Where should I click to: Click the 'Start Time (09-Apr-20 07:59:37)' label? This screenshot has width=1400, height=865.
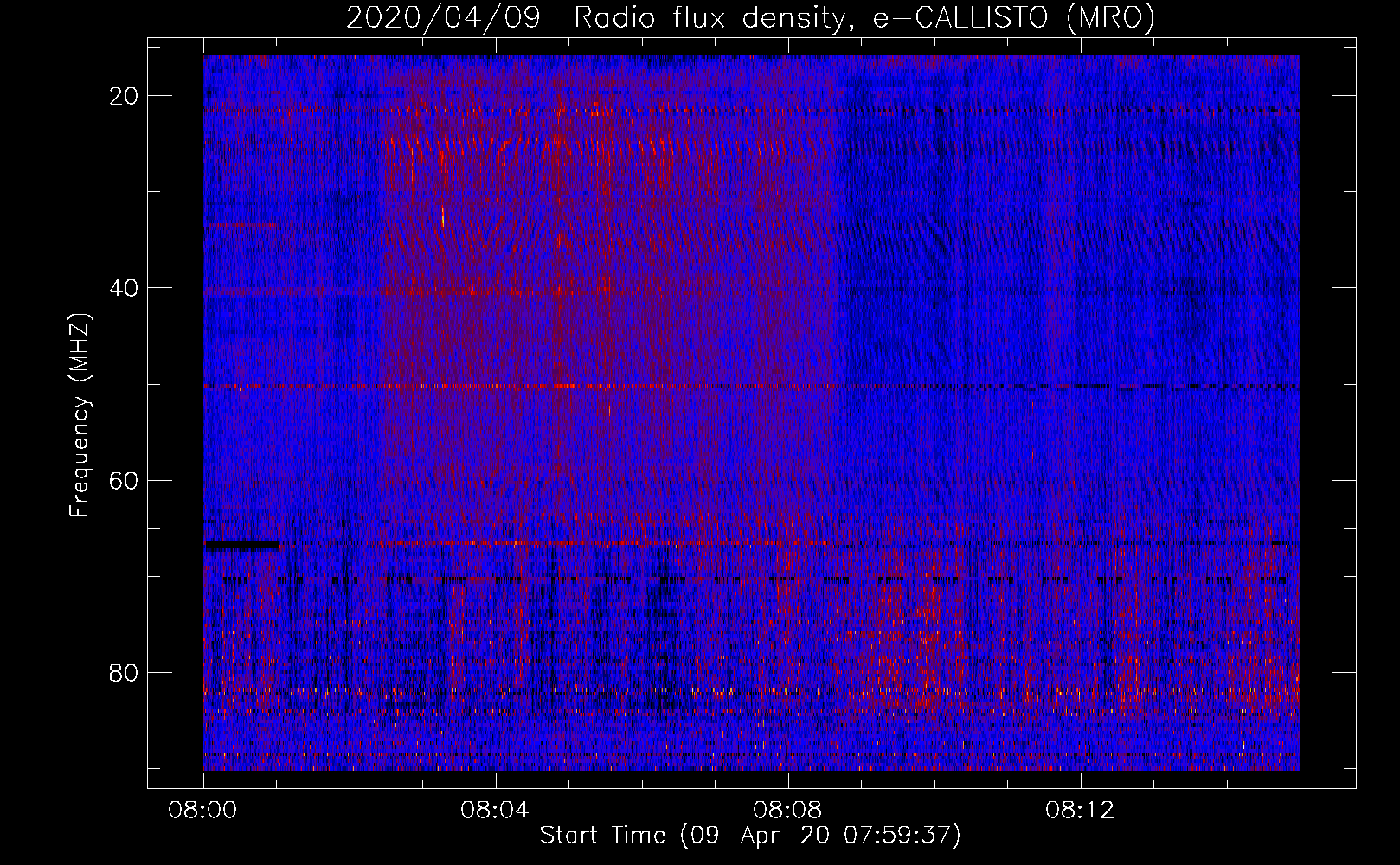750,836
